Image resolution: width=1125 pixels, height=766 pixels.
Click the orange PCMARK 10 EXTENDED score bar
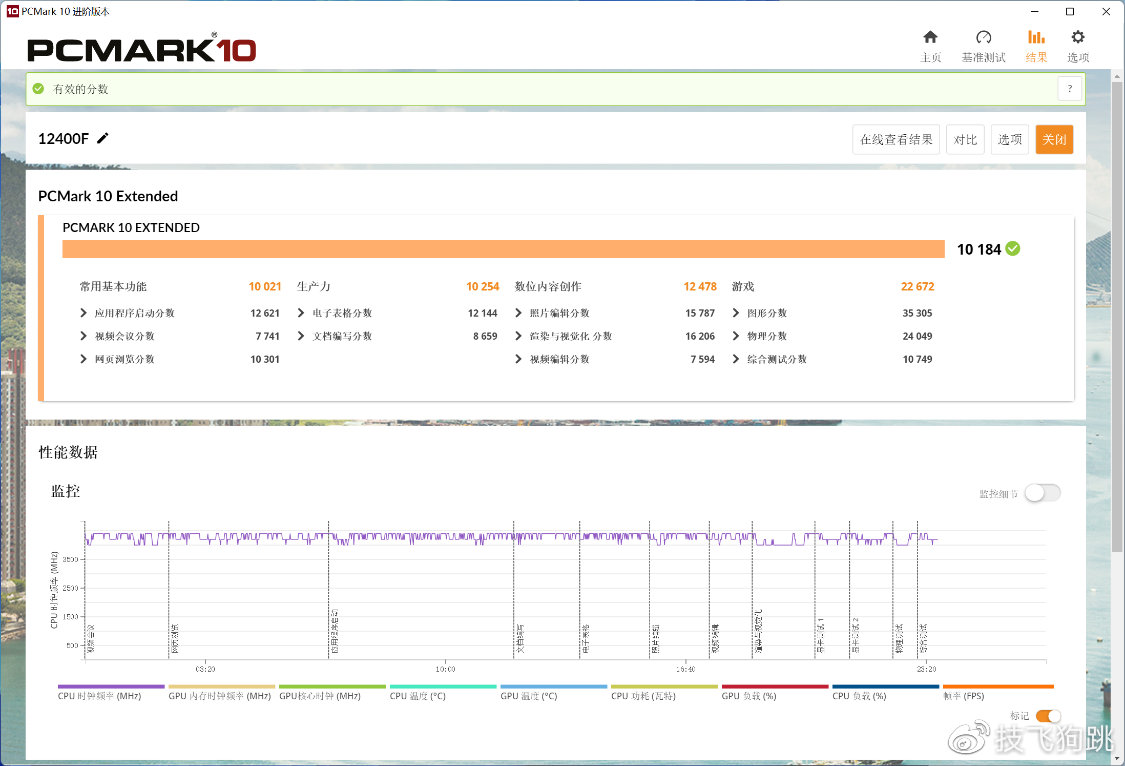pos(504,249)
